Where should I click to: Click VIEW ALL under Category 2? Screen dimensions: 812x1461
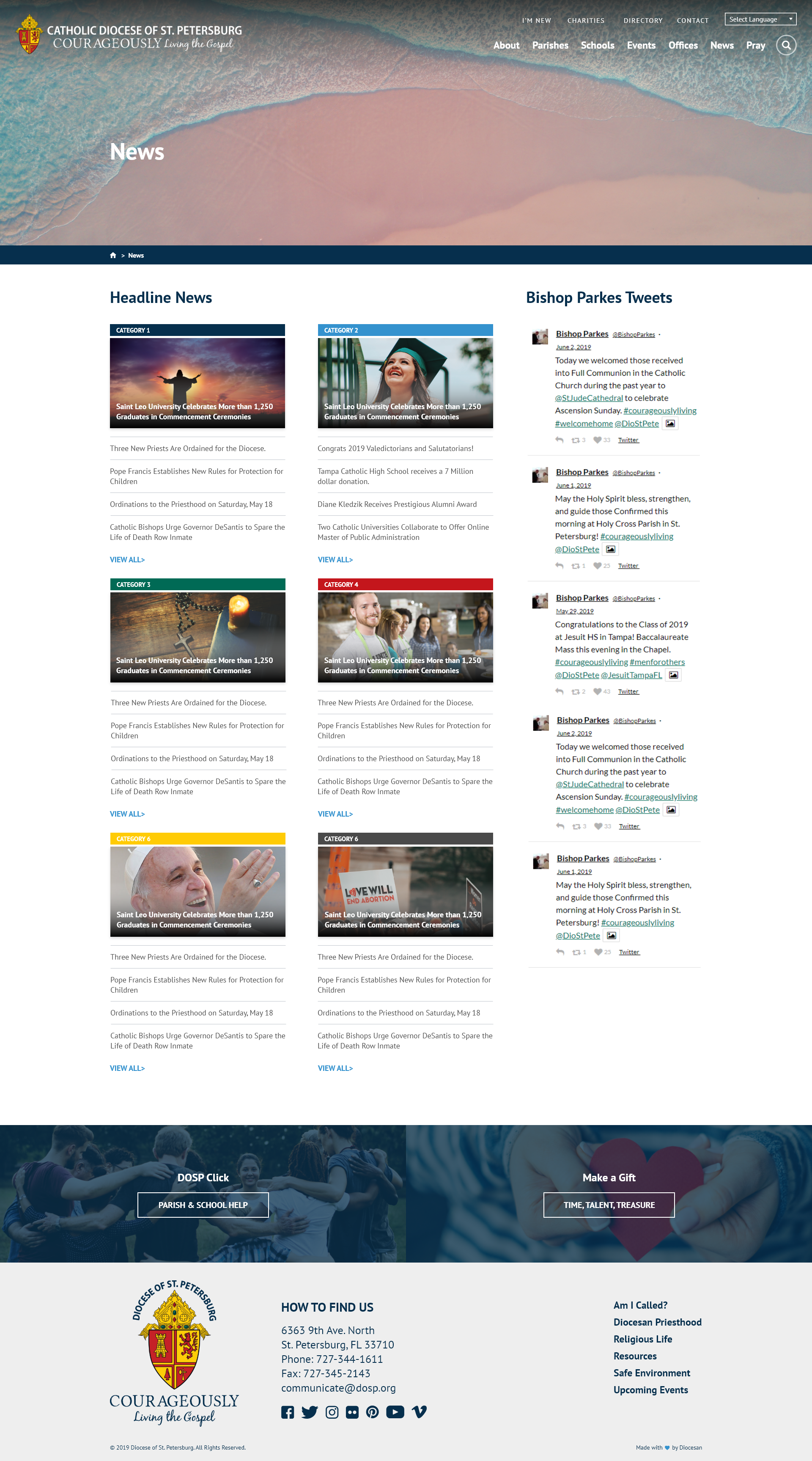335,560
